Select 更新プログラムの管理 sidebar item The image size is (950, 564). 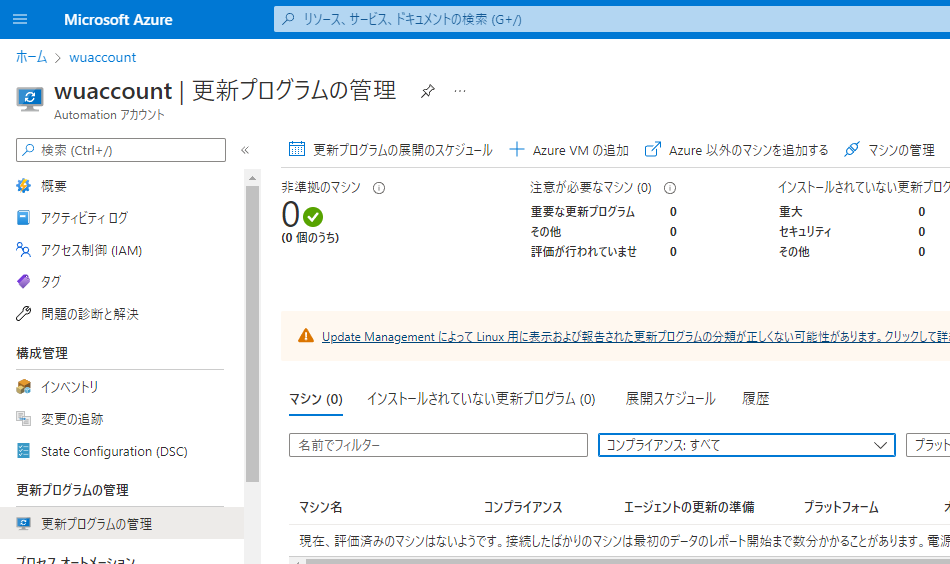point(120,524)
